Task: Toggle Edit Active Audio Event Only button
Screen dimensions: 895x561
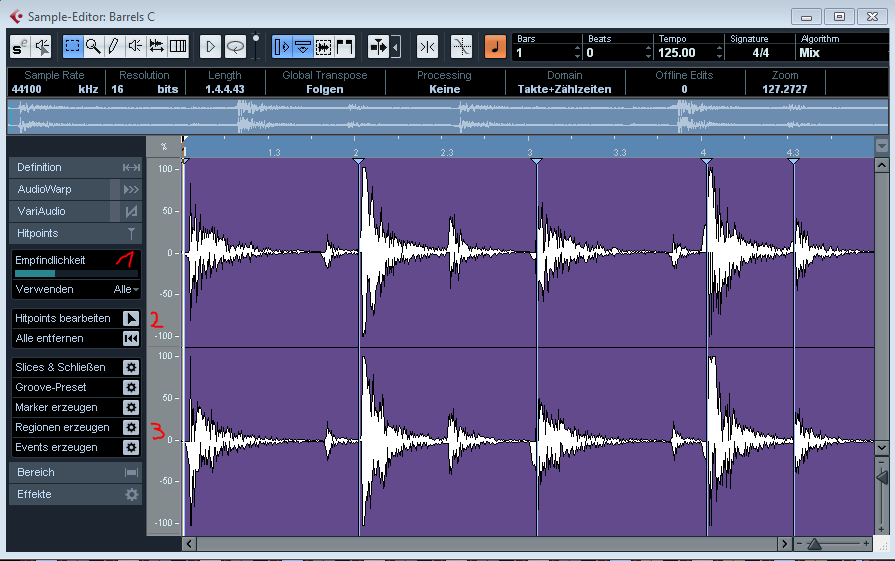Action: (x=303, y=47)
